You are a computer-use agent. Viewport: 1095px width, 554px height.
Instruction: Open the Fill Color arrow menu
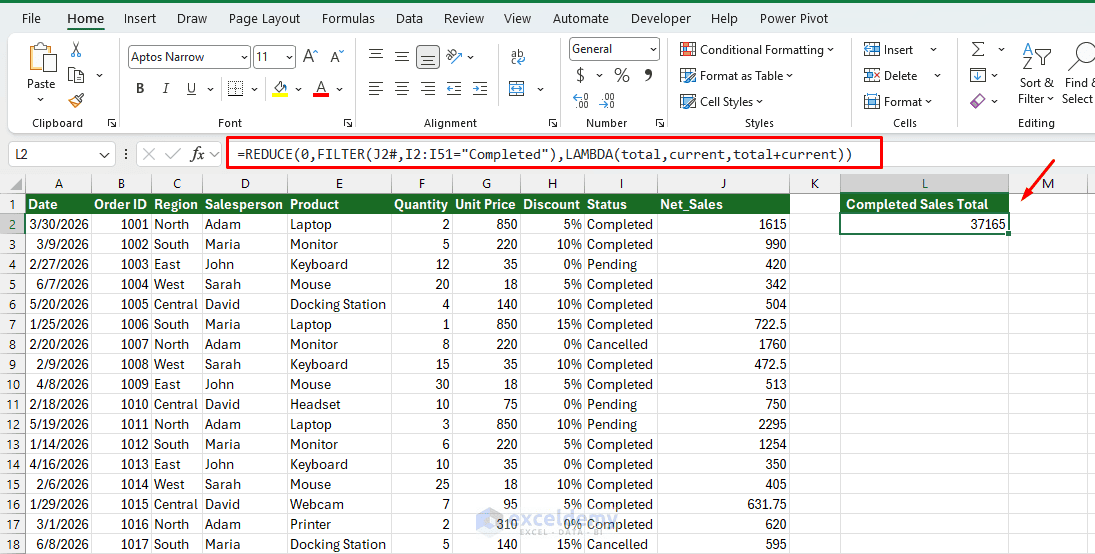coord(298,89)
